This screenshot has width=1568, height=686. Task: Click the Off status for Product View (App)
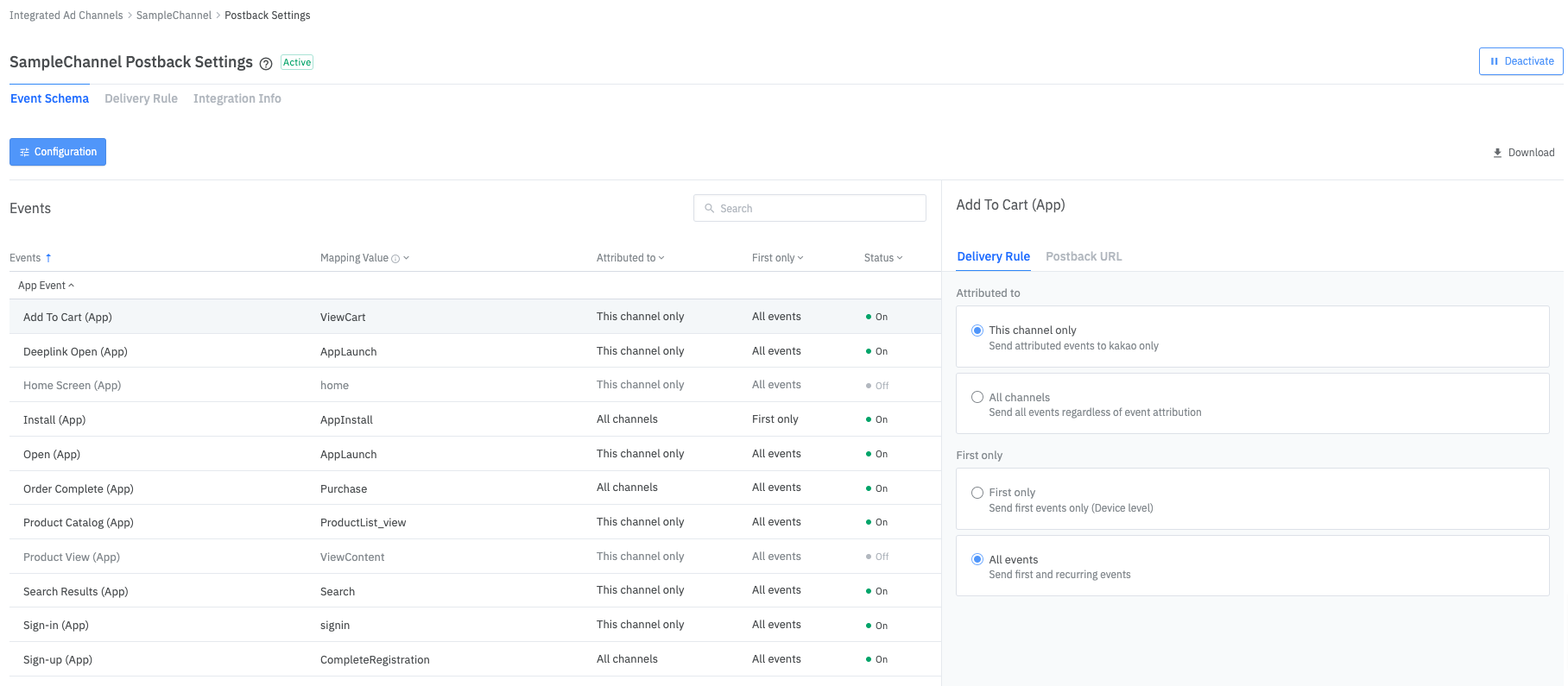coord(877,557)
